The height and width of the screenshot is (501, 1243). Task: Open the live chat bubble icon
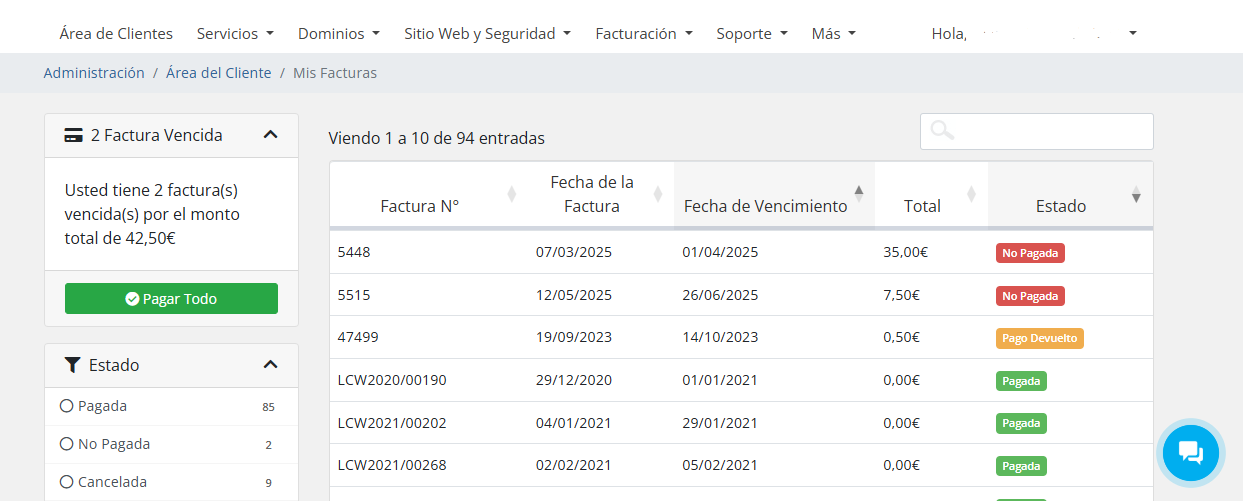pos(1190,453)
